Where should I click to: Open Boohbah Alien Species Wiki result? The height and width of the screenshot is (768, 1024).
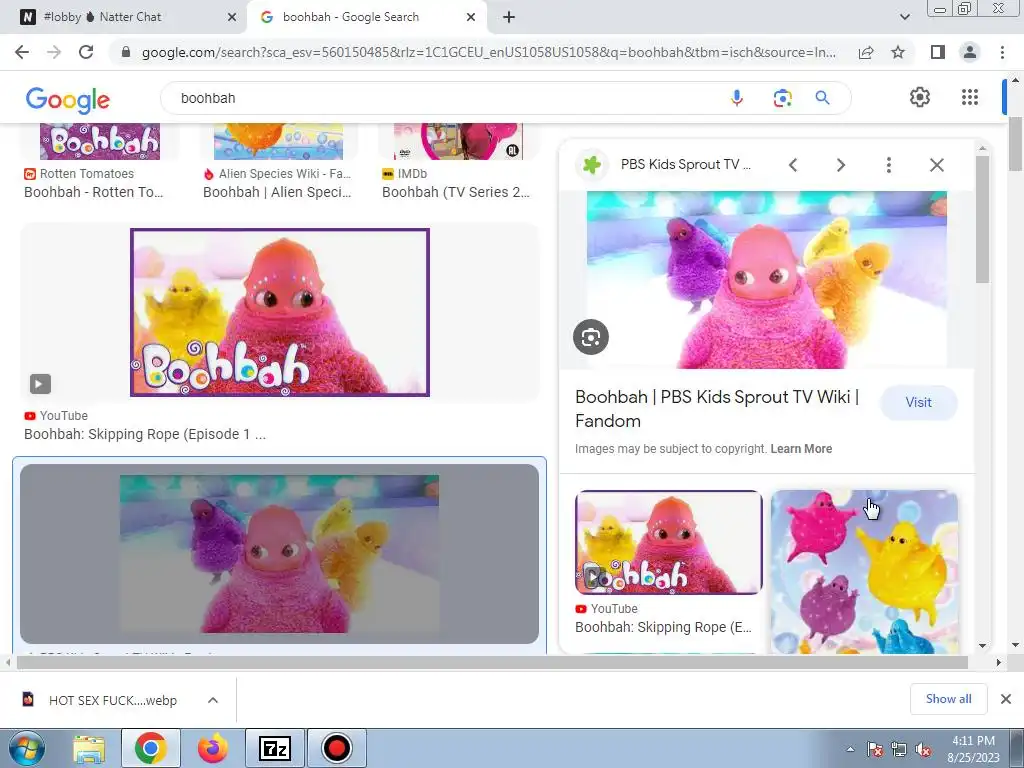pos(277,192)
